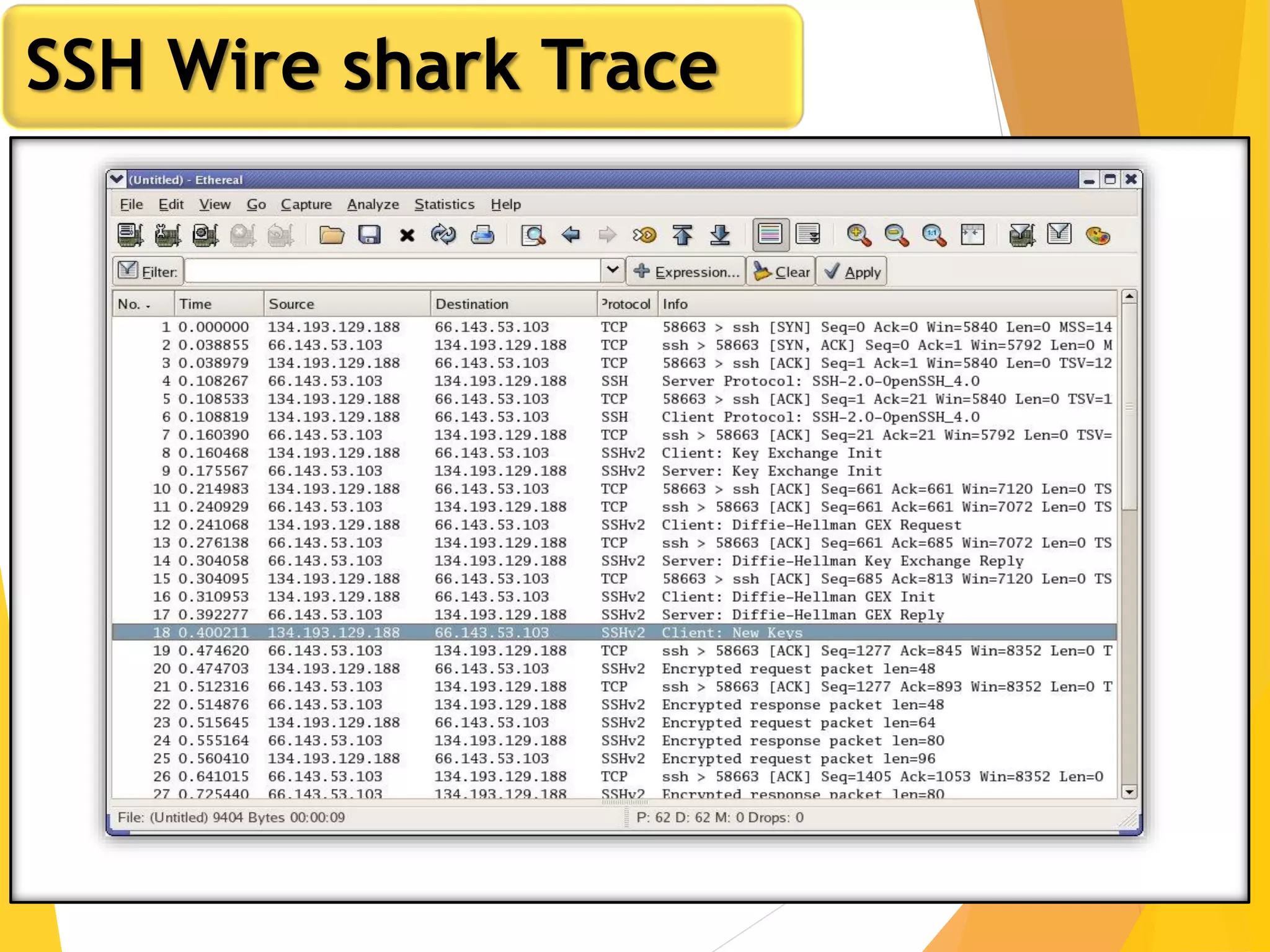This screenshot has width=1270, height=952.
Task: Open the View menu
Action: coord(215,205)
